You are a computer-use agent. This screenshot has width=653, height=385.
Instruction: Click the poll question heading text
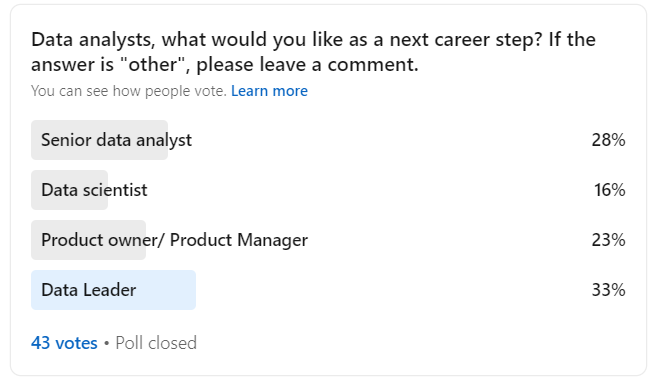pyautogui.click(x=313, y=52)
